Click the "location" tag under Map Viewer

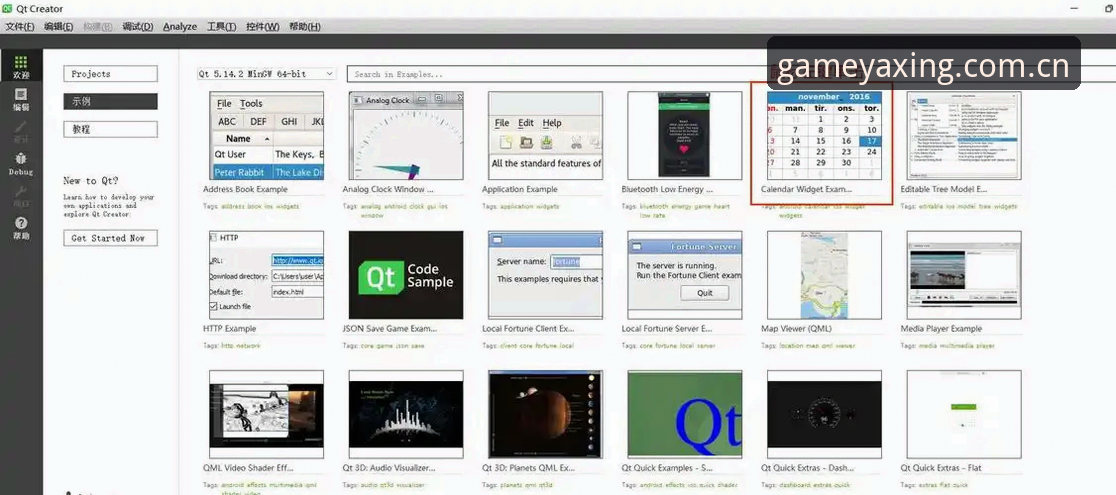pyautogui.click(x=793, y=346)
